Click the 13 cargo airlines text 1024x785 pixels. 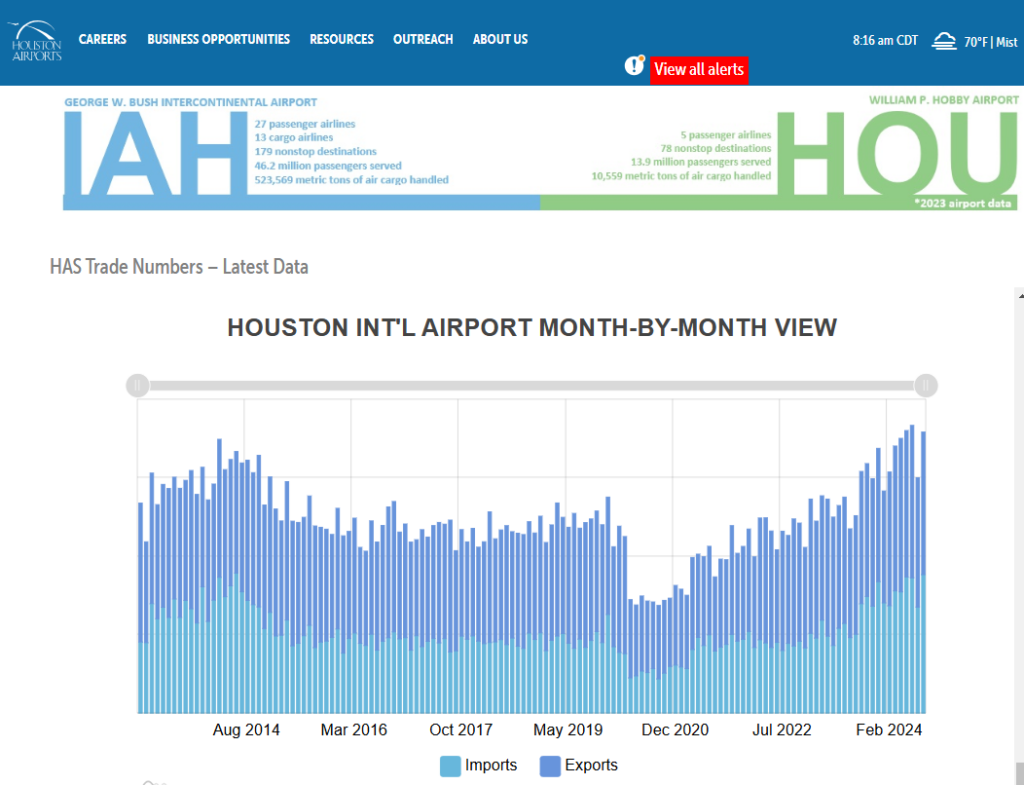pyautogui.click(x=294, y=137)
